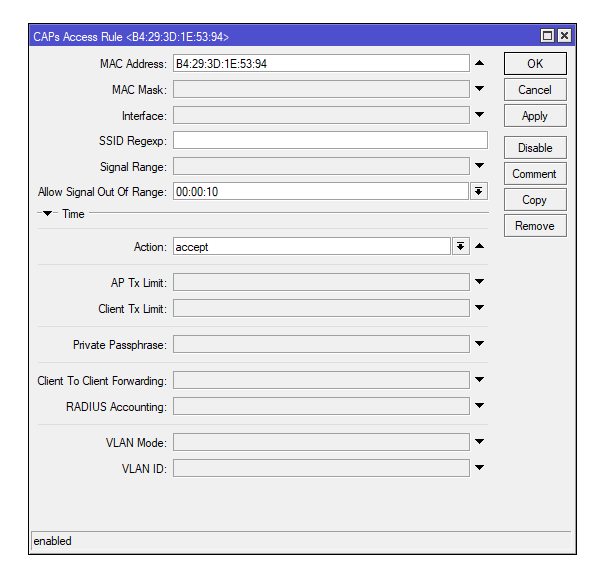Expand the Interface field
This screenshot has height=586, width=609.
(480, 115)
